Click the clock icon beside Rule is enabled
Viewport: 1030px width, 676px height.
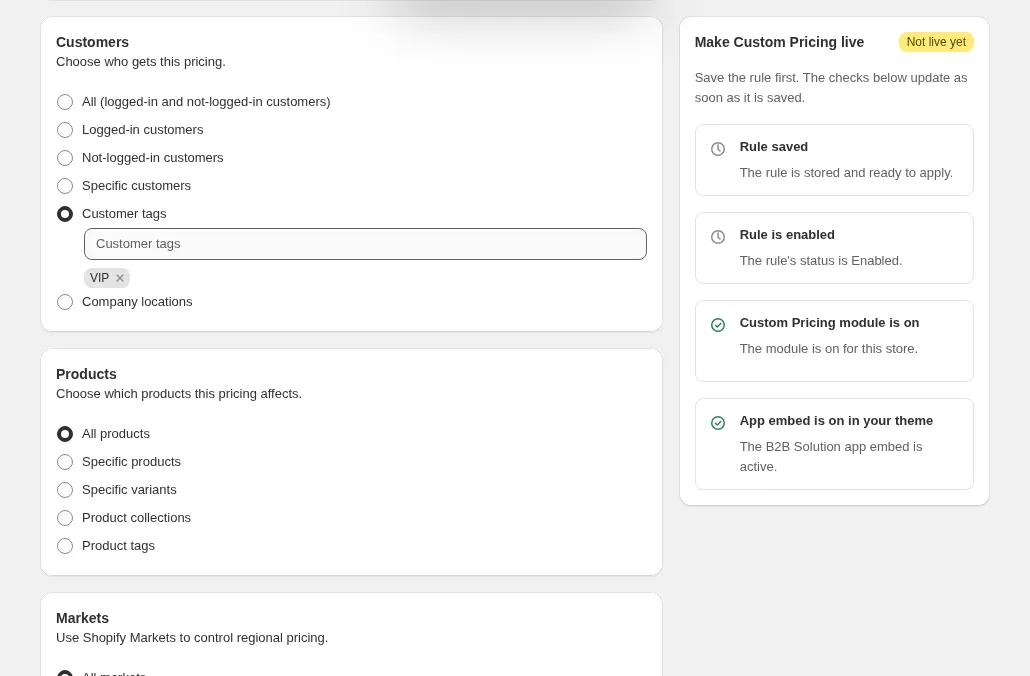tap(718, 237)
